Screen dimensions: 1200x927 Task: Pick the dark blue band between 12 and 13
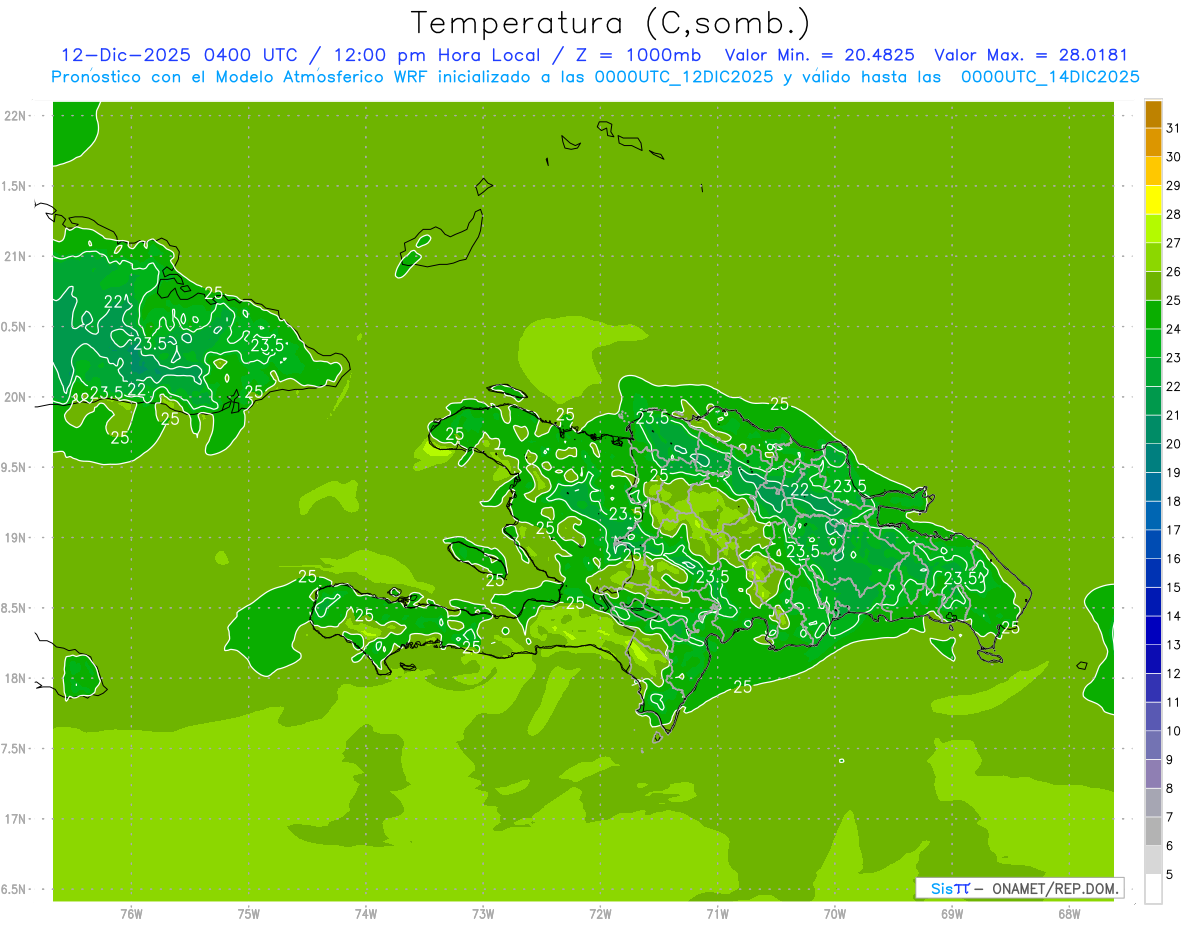(1153, 659)
